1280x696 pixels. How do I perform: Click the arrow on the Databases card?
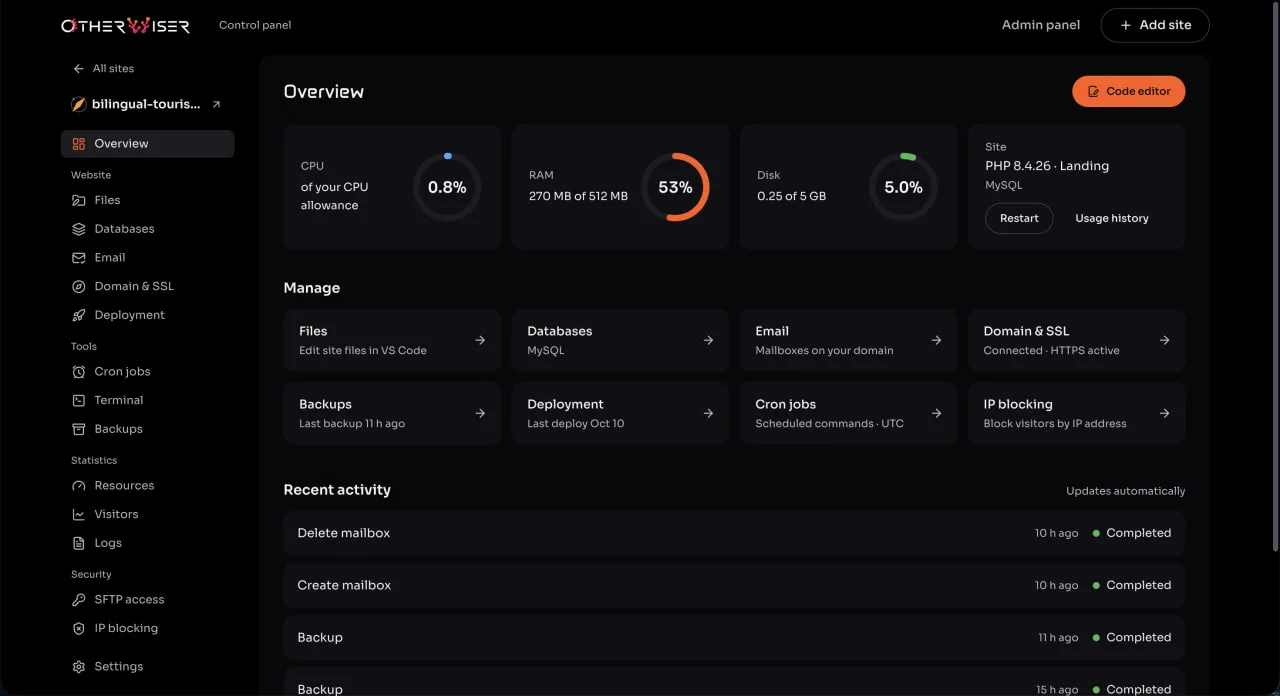(708, 340)
